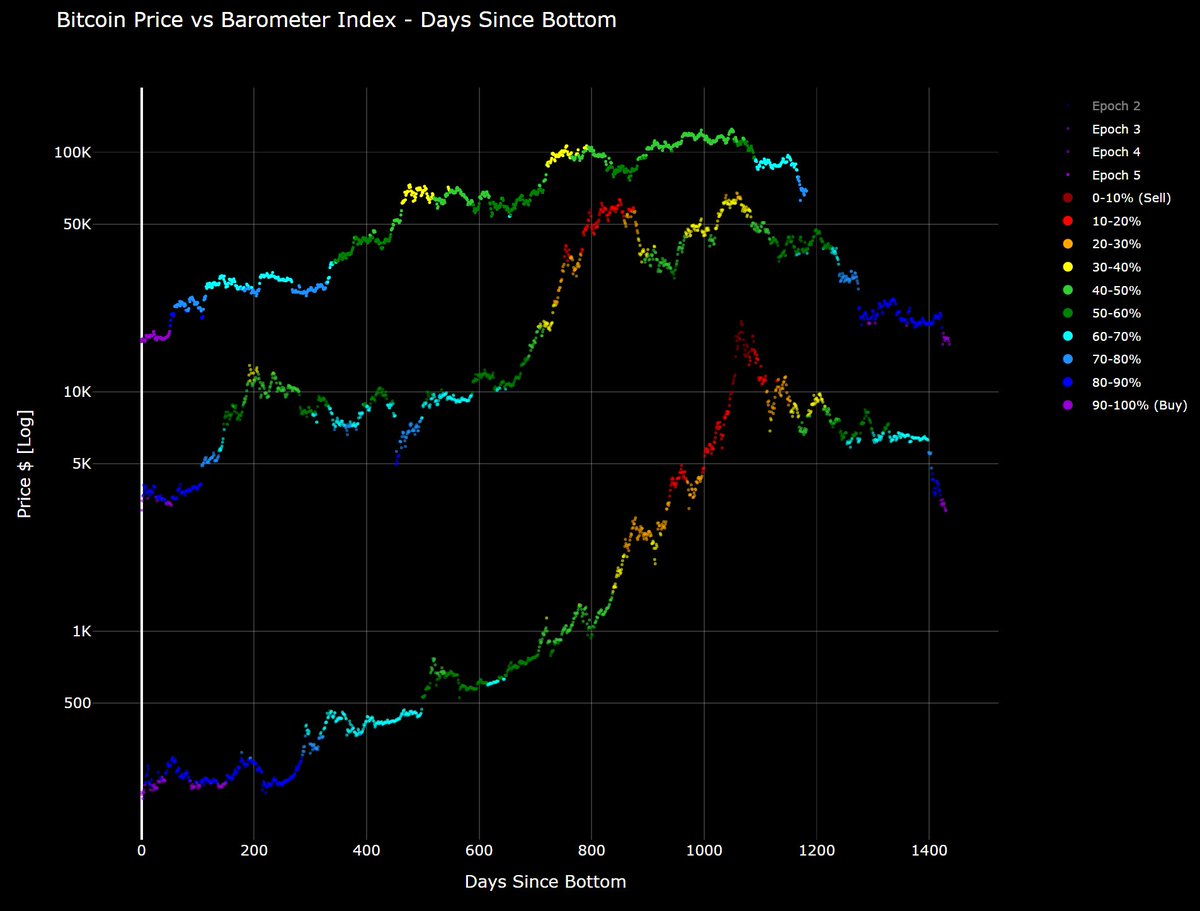Click the dark red 0-10% (Sell) legend marker

(1069, 198)
